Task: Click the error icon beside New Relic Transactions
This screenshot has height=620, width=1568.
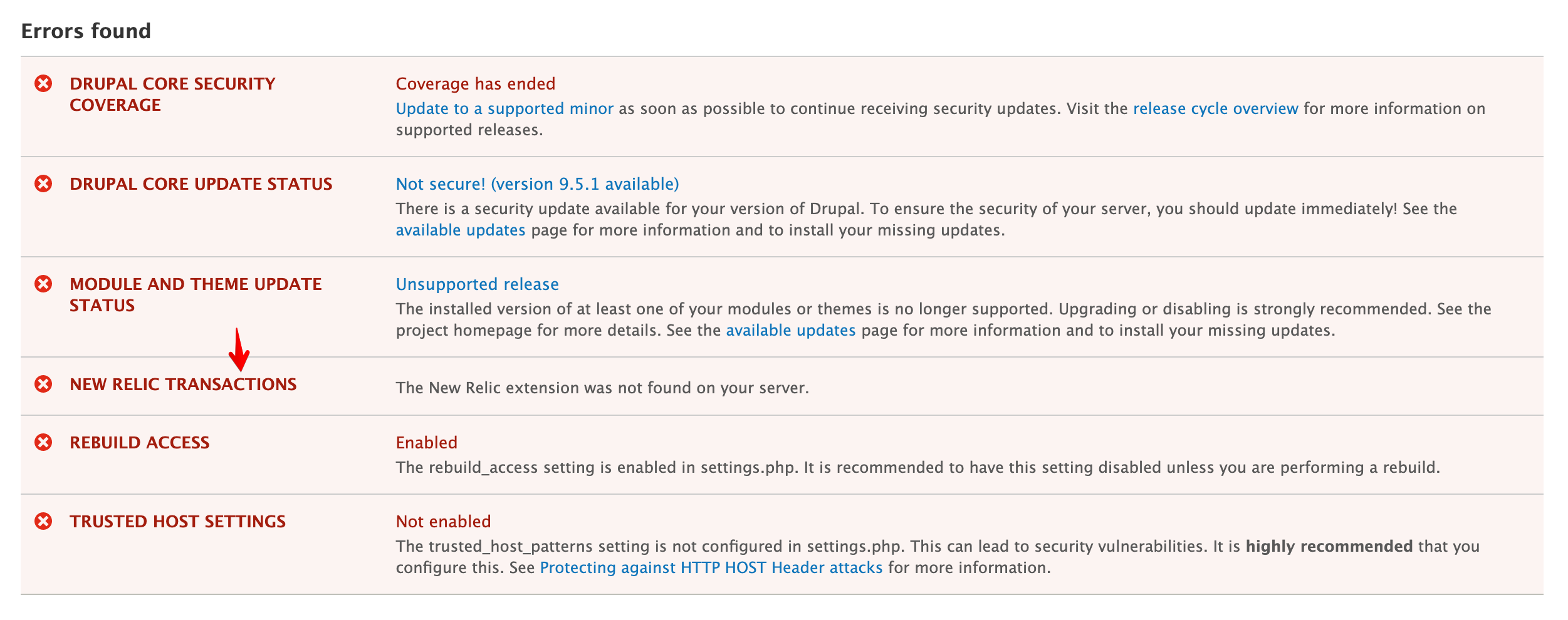Action: tap(42, 384)
